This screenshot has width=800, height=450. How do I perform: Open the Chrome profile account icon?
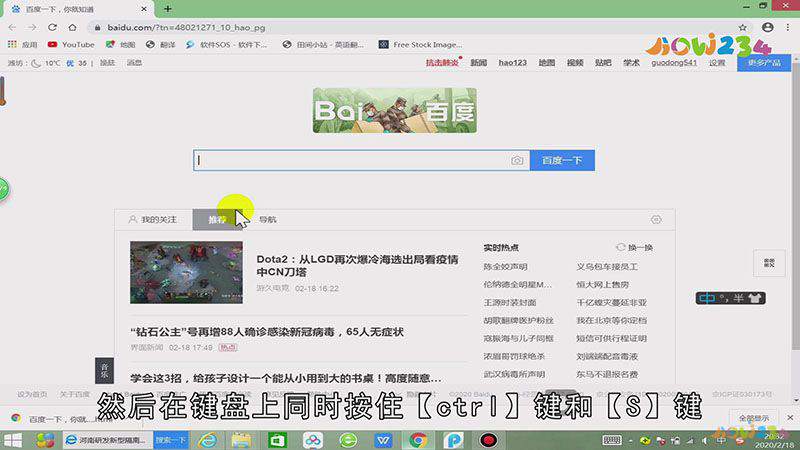click(767, 27)
